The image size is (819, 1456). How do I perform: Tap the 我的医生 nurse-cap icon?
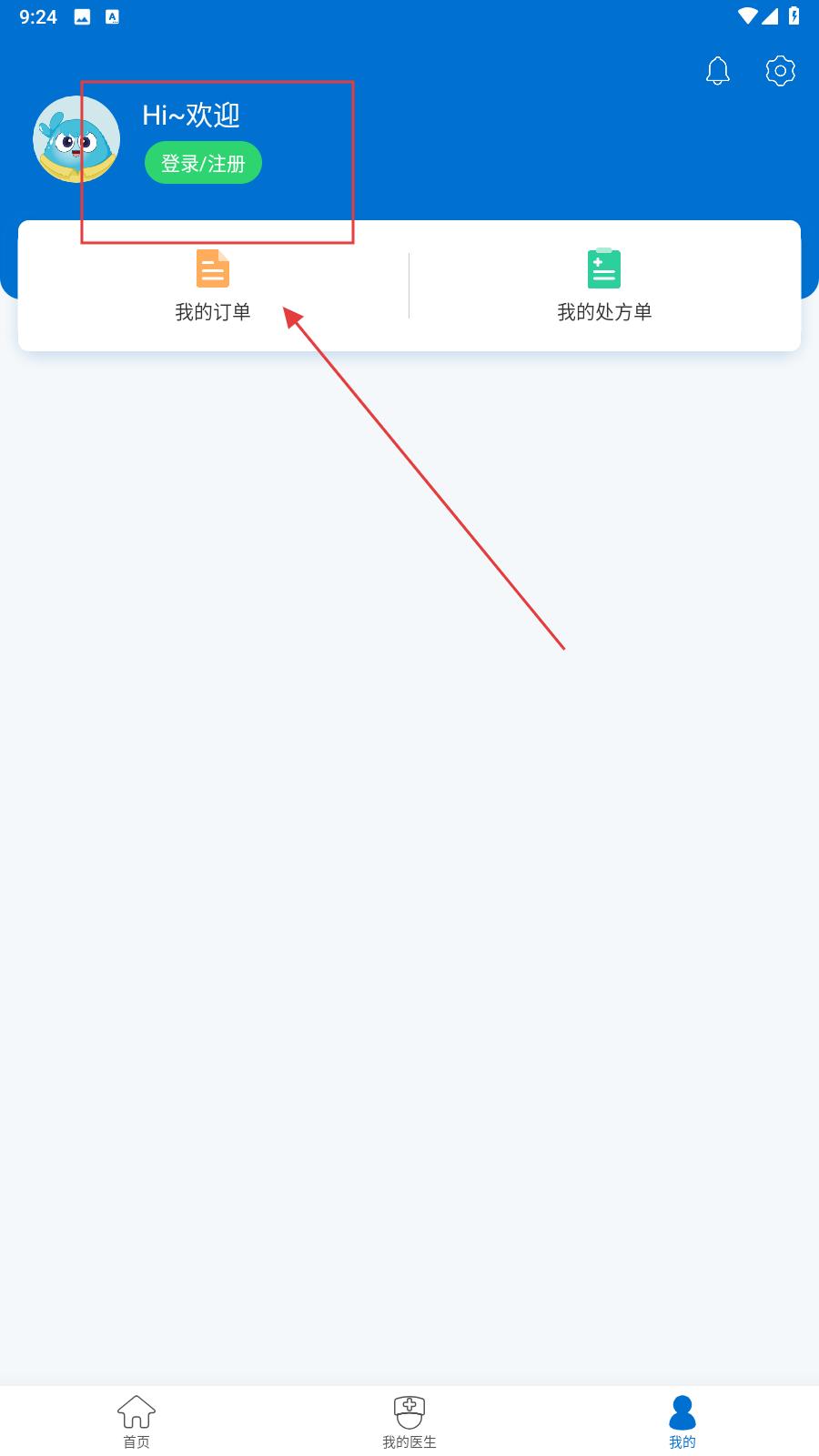click(409, 1411)
